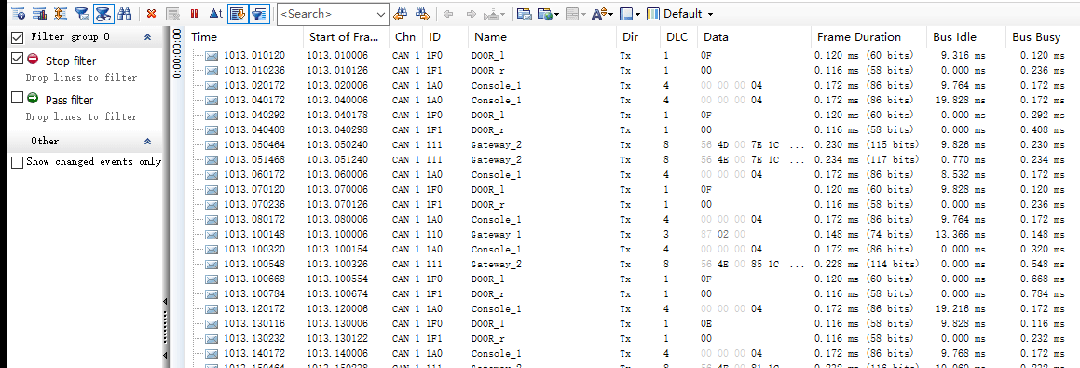Toggle the delta time icon

click(x=216, y=13)
